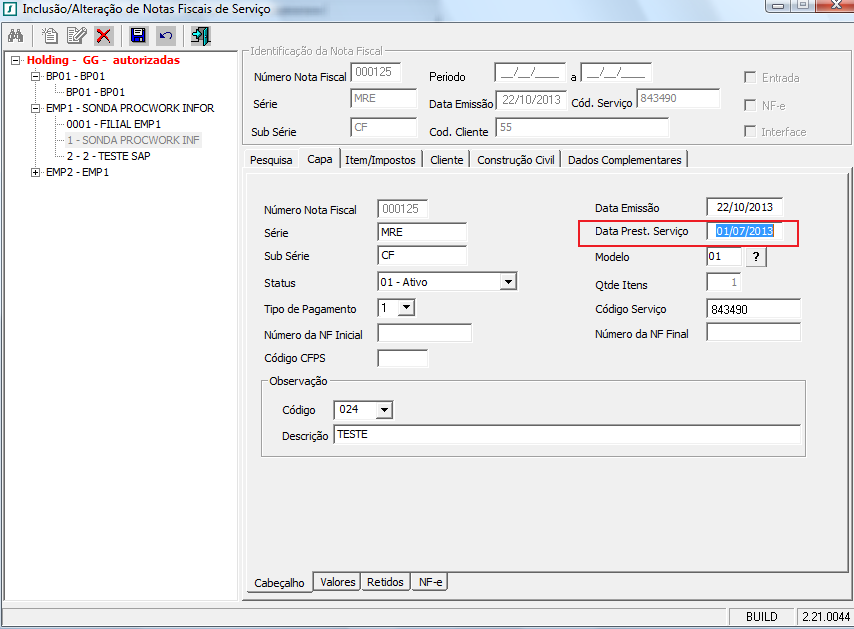
Task: Toggle the NF-e checkbox
Action: coord(750,105)
